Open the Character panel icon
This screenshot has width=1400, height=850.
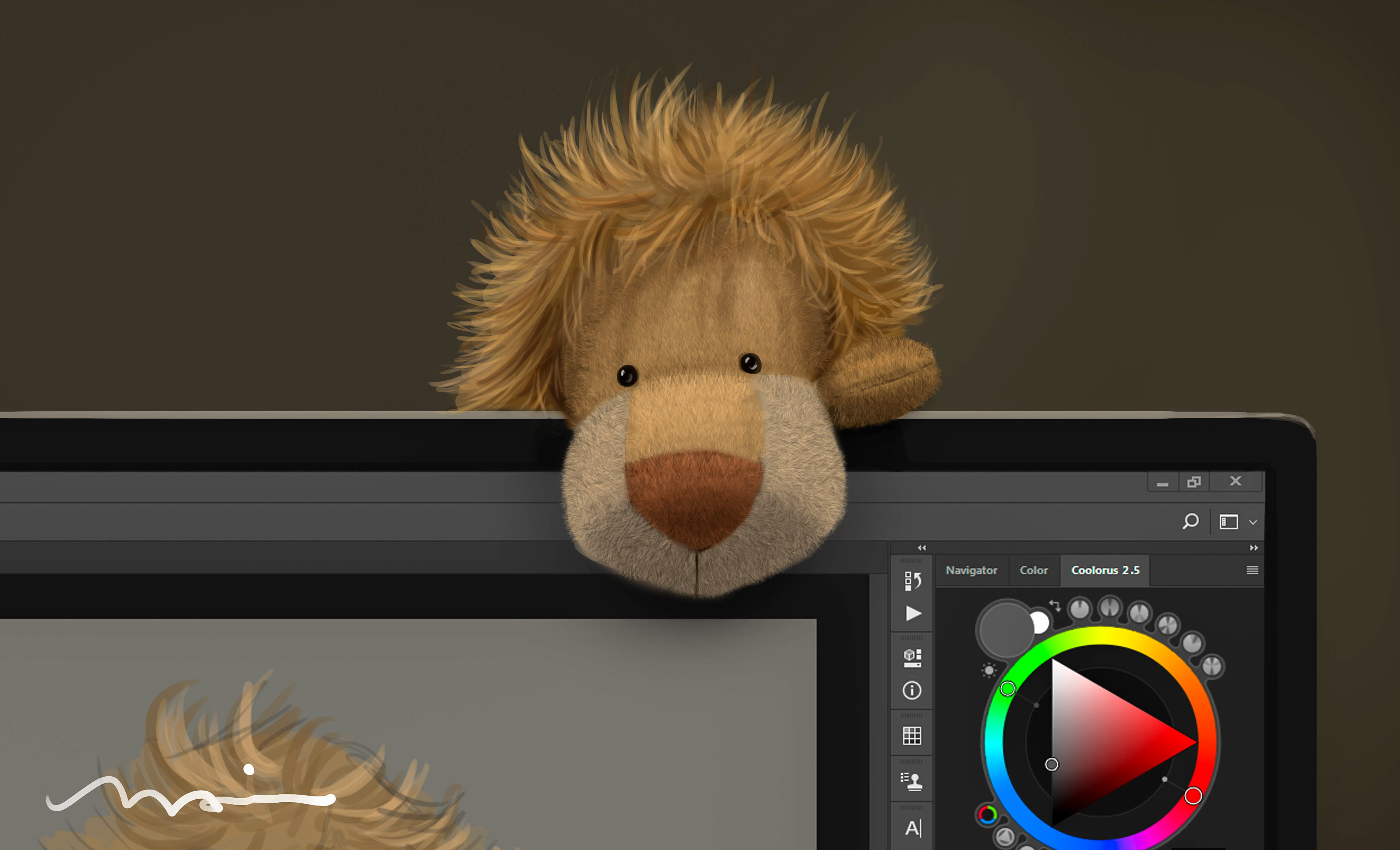tap(913, 828)
